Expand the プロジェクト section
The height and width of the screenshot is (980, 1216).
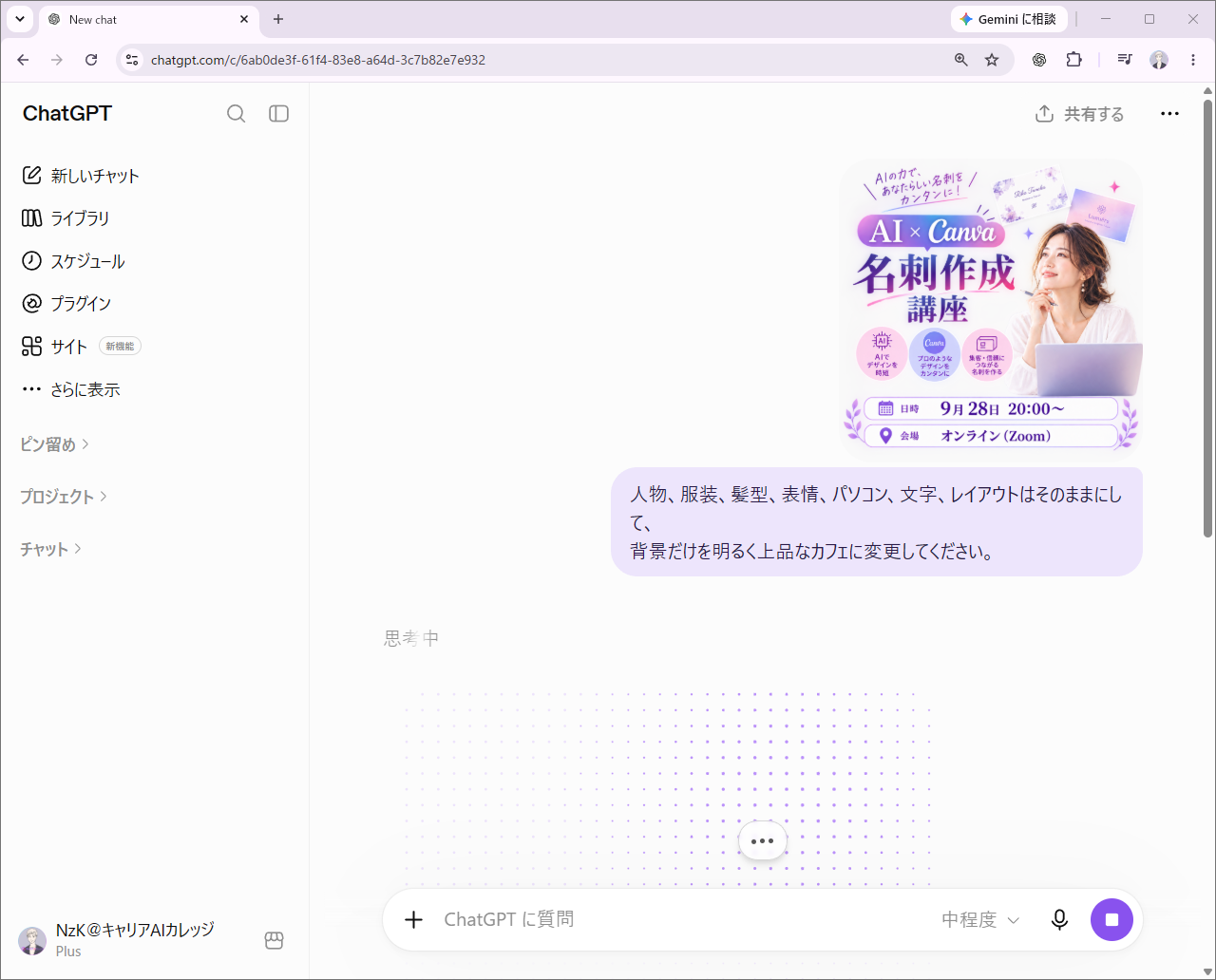coord(64,497)
